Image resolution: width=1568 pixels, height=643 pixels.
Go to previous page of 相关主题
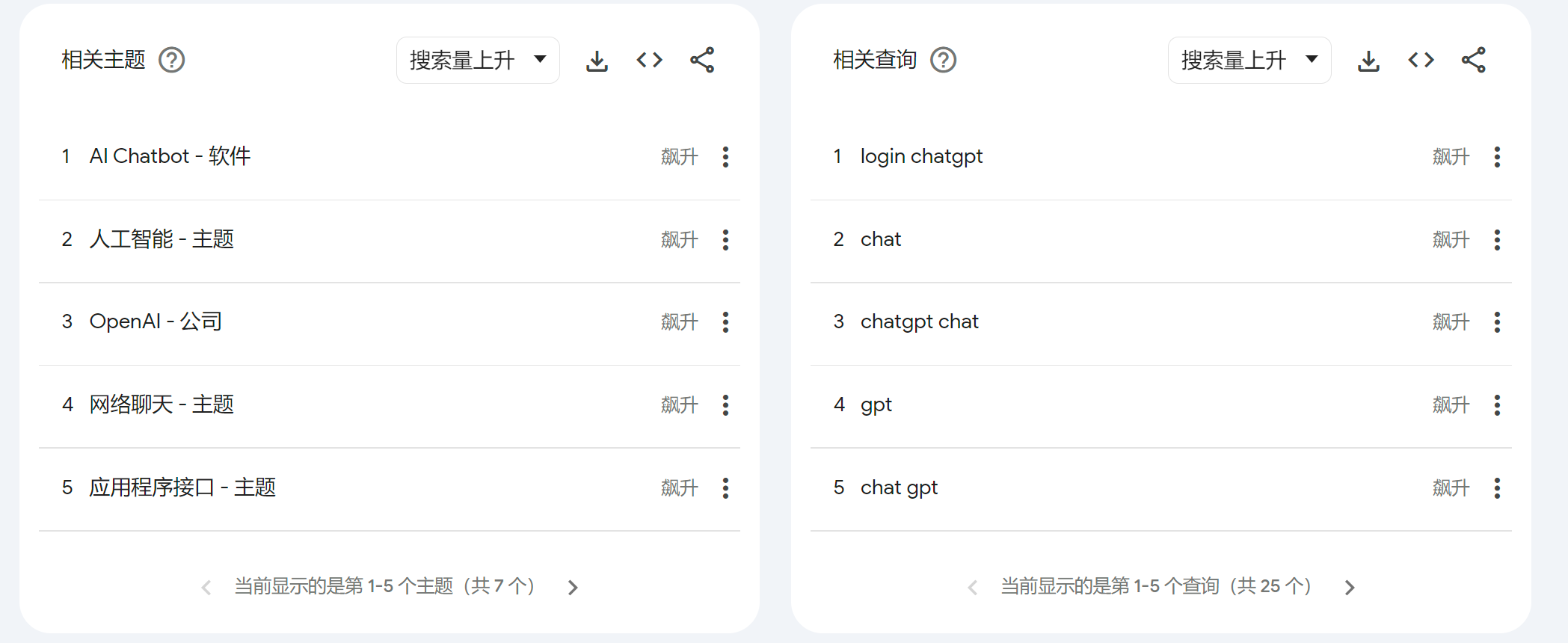tap(206, 588)
